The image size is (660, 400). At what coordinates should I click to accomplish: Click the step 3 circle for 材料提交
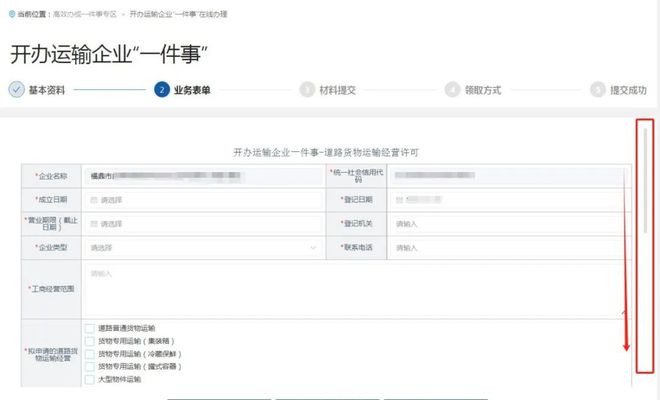coord(307,90)
